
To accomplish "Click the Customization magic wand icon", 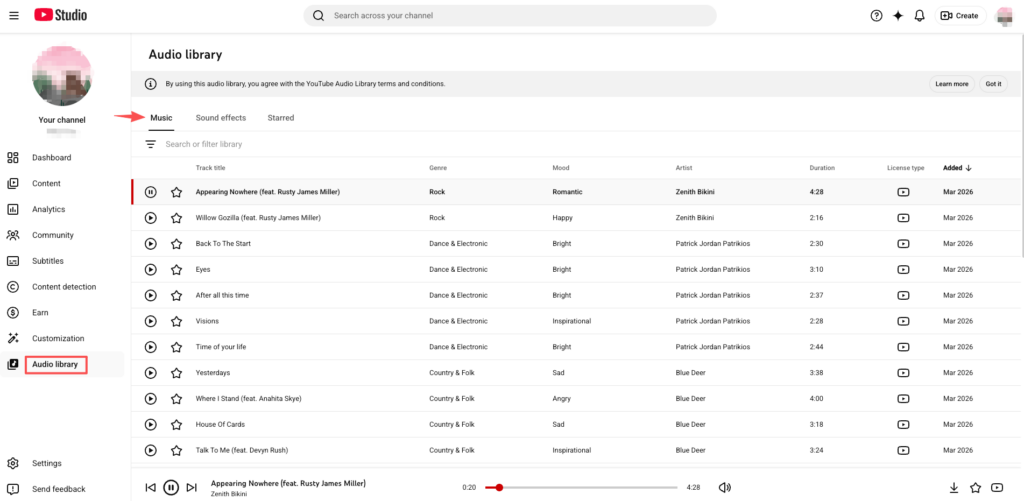I will 12,338.
